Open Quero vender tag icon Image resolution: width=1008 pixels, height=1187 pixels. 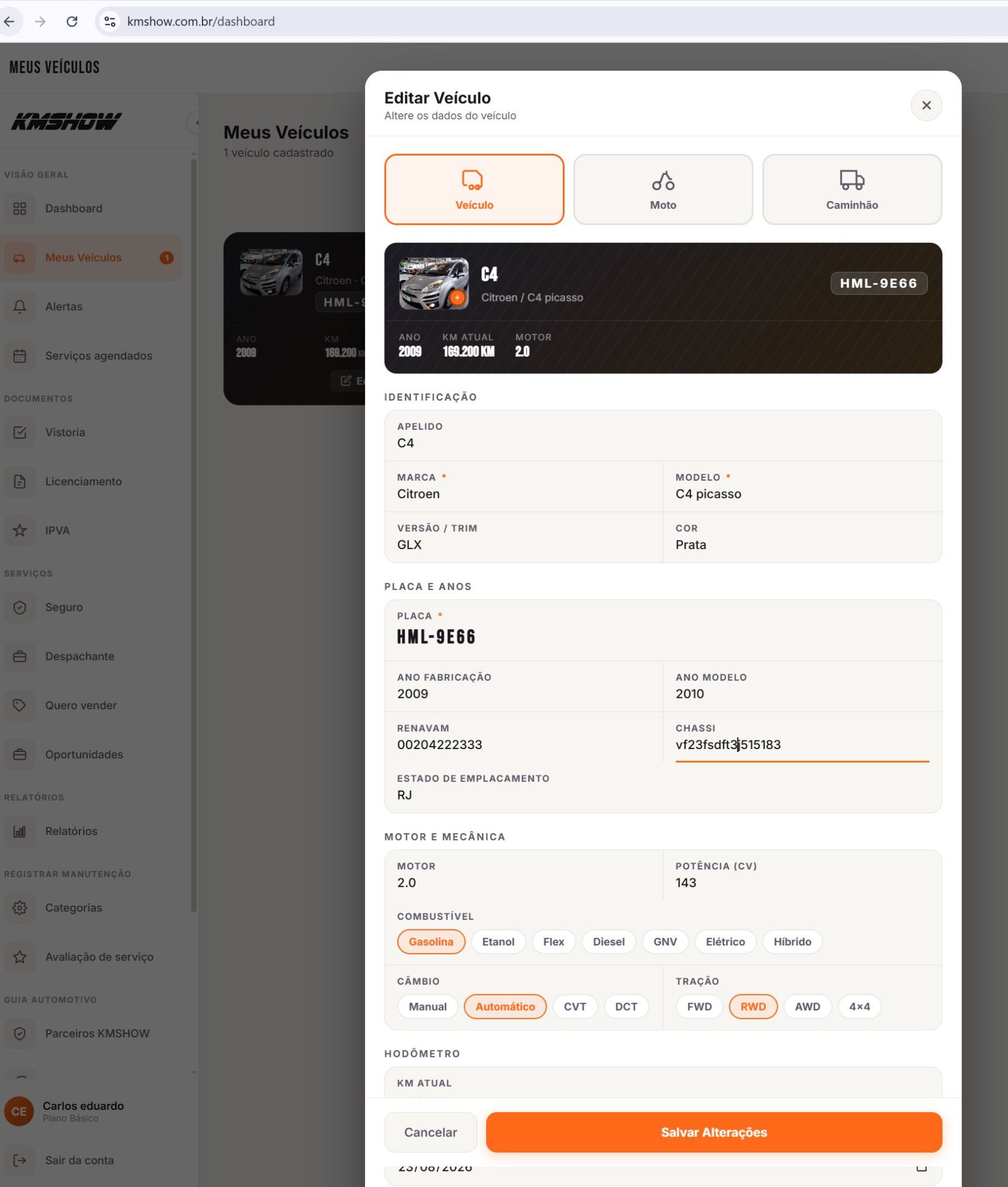tap(20, 705)
